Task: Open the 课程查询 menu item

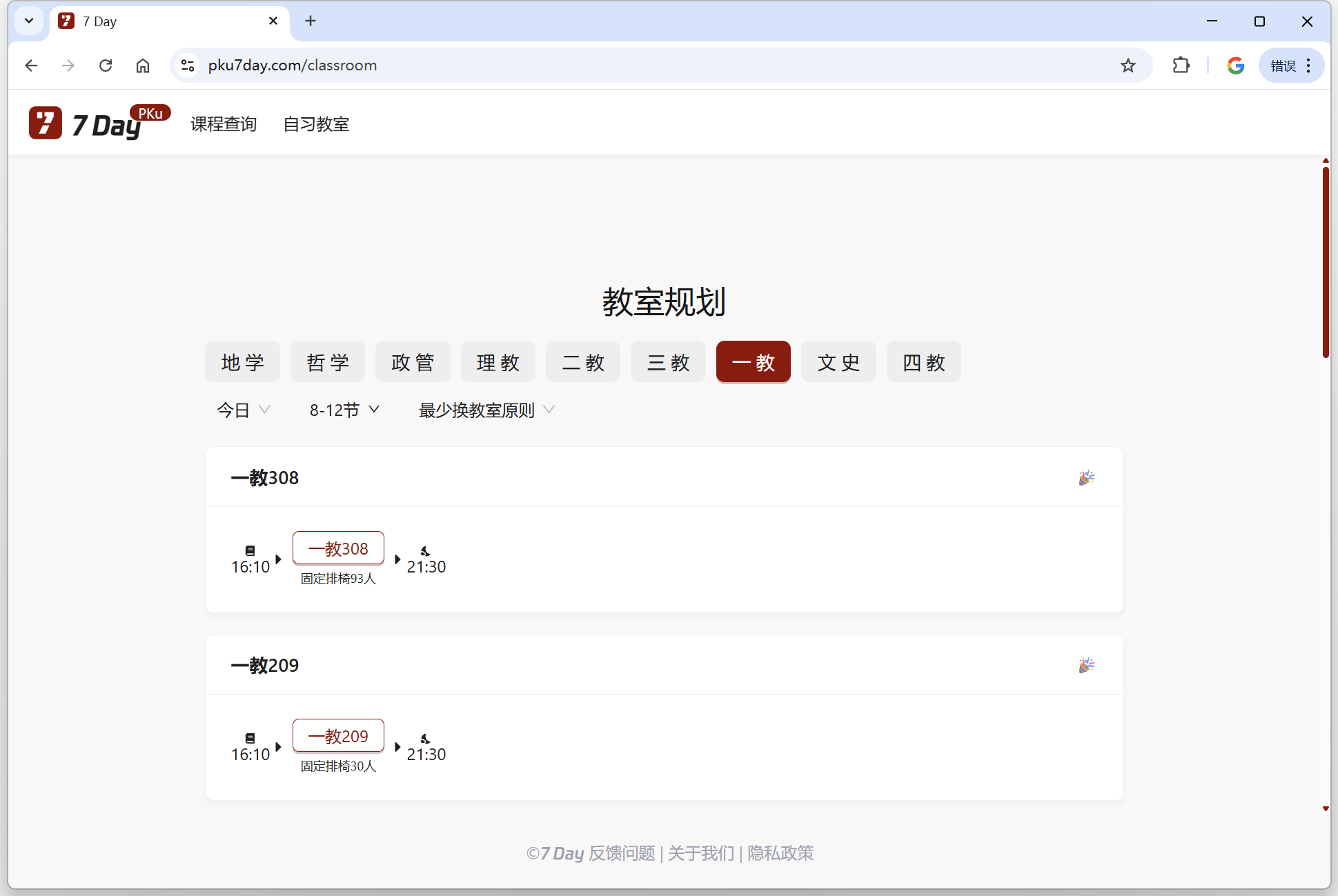Action: click(224, 124)
